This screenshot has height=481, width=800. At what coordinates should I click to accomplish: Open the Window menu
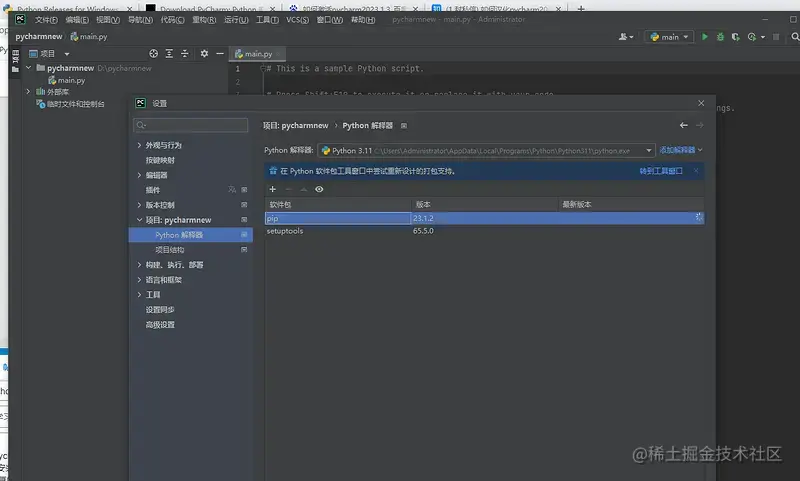pos(330,19)
